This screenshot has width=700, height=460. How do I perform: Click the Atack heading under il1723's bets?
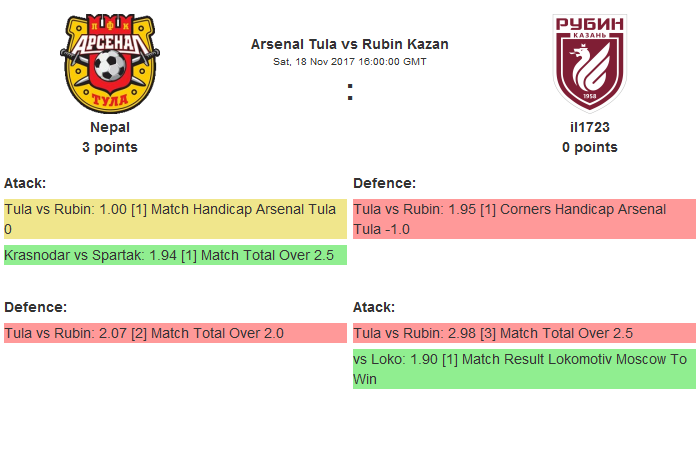pos(374,307)
